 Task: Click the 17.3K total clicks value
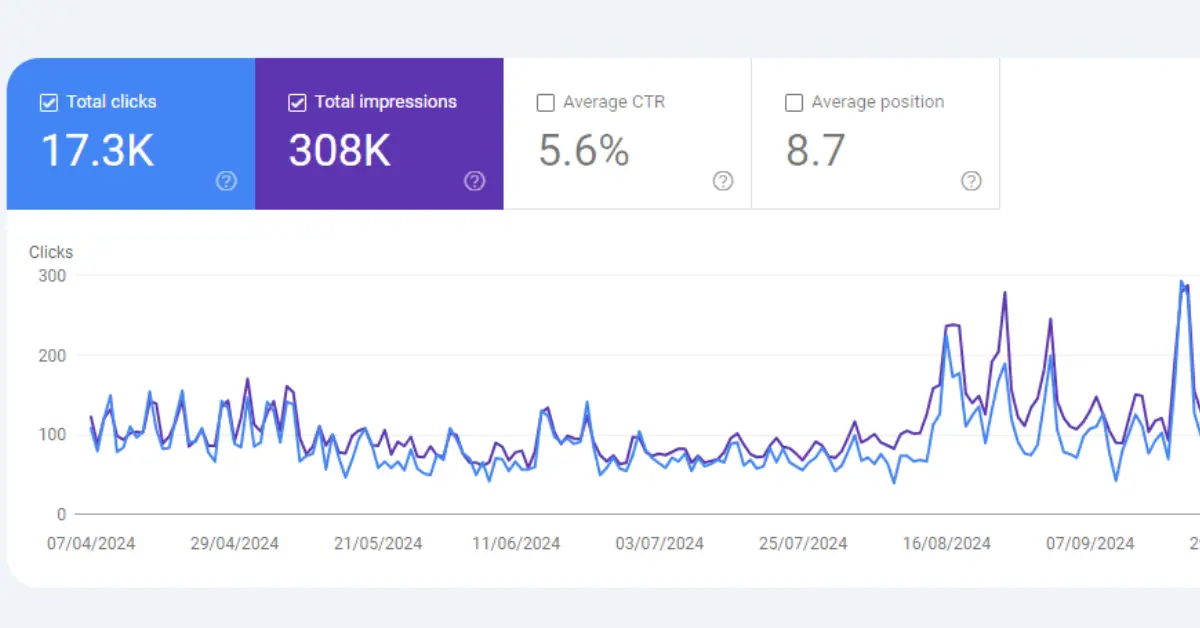pyautogui.click(x=97, y=150)
